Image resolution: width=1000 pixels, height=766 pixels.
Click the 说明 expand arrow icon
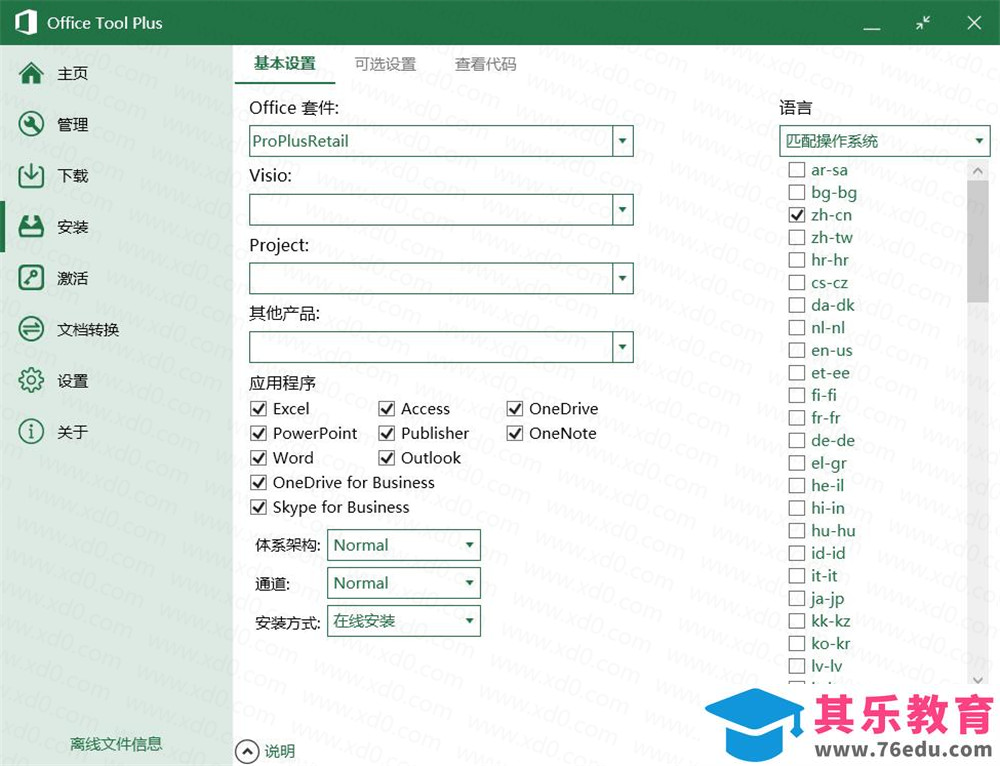[x=247, y=751]
